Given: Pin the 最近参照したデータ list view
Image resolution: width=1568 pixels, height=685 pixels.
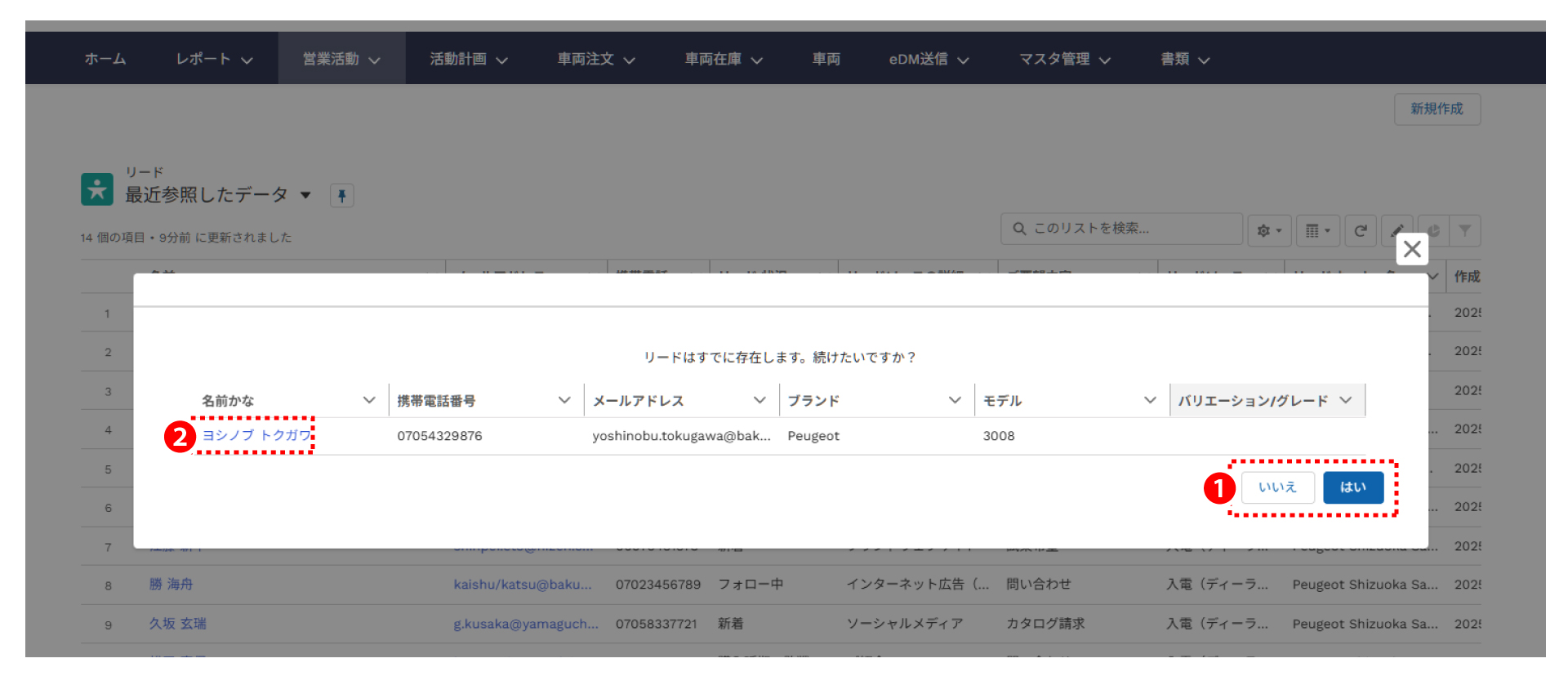Looking at the screenshot, I should coord(342,196).
